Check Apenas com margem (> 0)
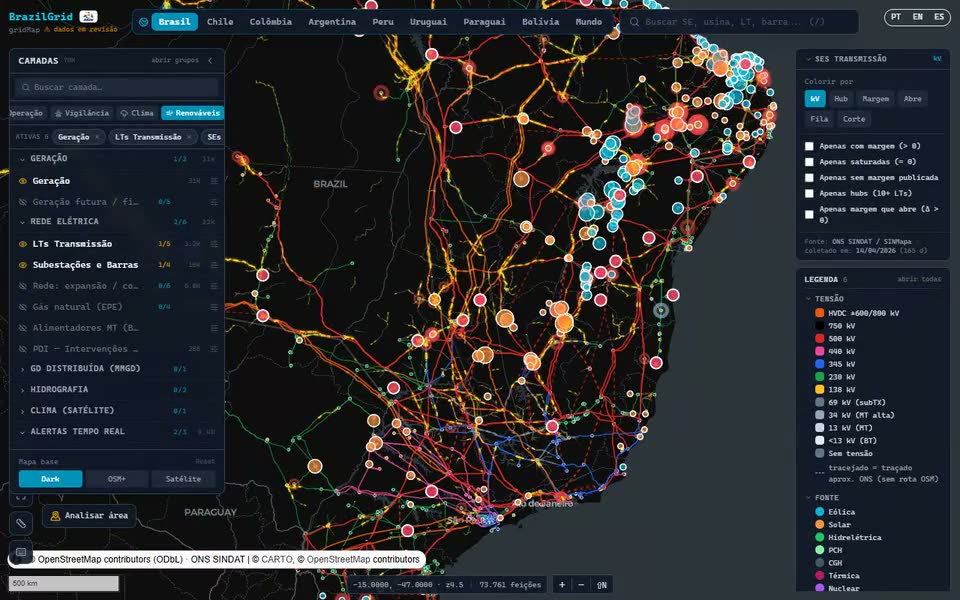Screen dimensions: 960x600 click(x=809, y=146)
